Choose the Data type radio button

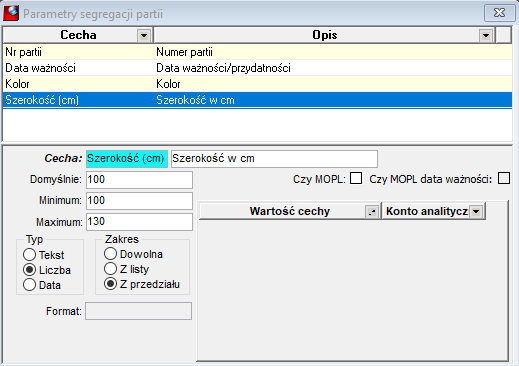29,285
